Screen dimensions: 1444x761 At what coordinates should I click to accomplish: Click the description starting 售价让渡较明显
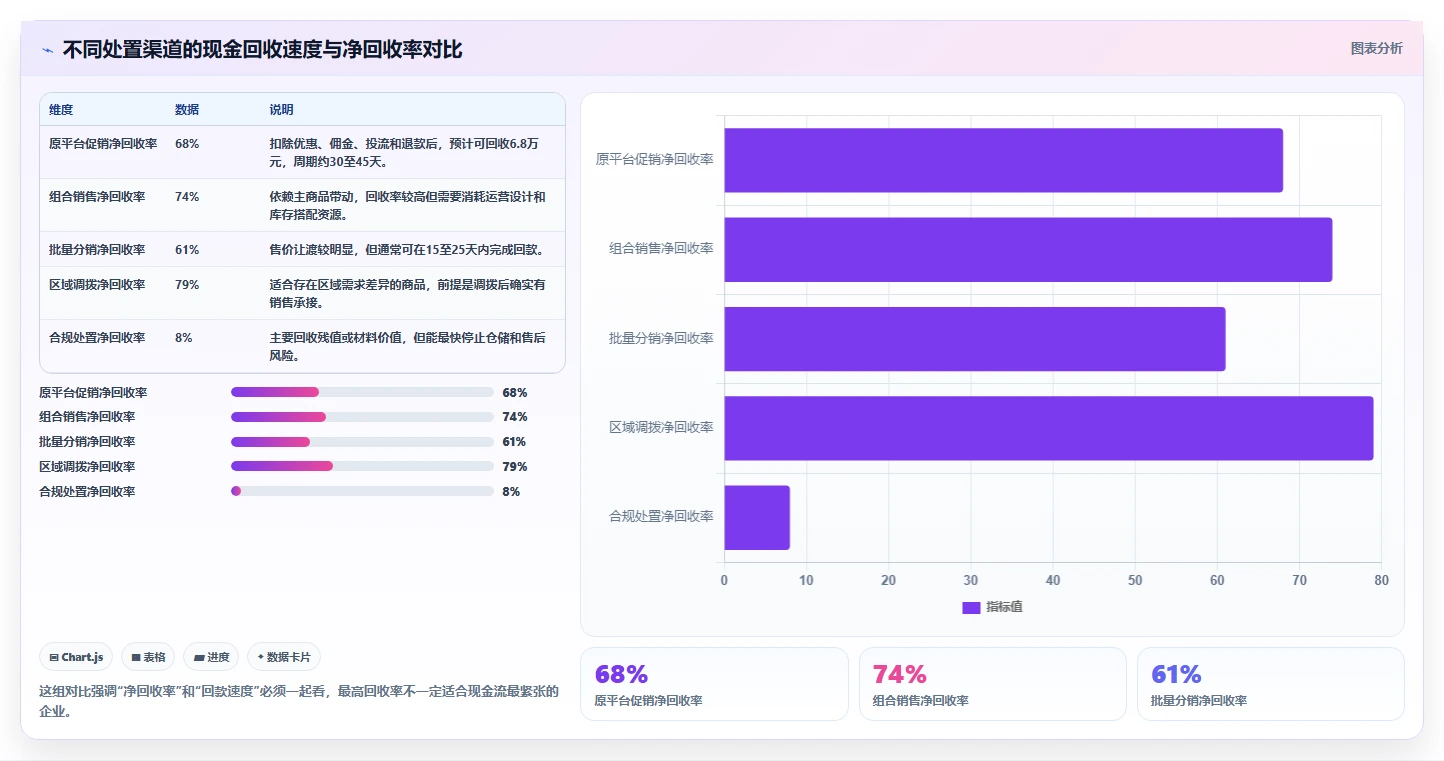(x=406, y=250)
